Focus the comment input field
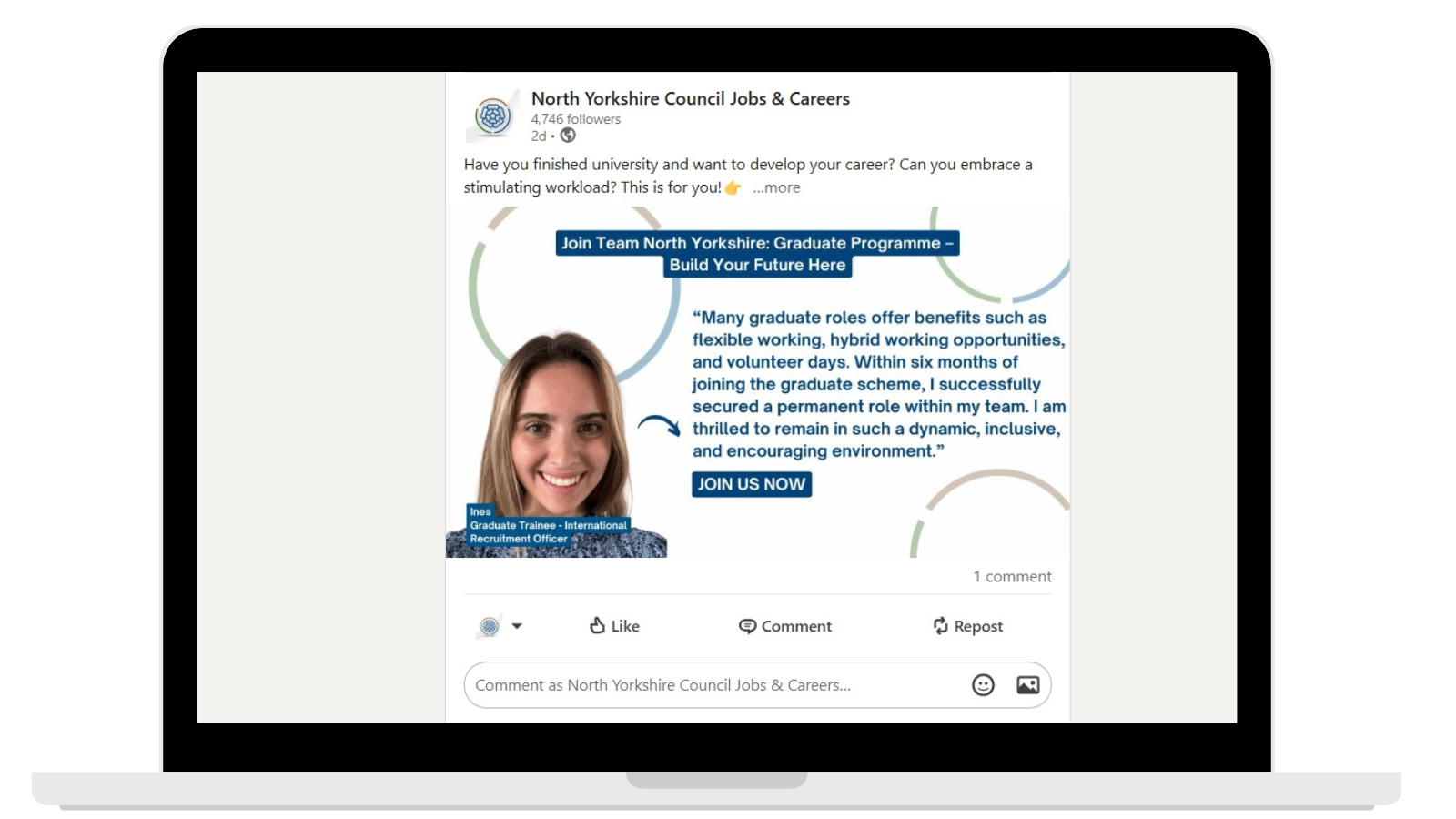1456x819 pixels. pos(758,685)
